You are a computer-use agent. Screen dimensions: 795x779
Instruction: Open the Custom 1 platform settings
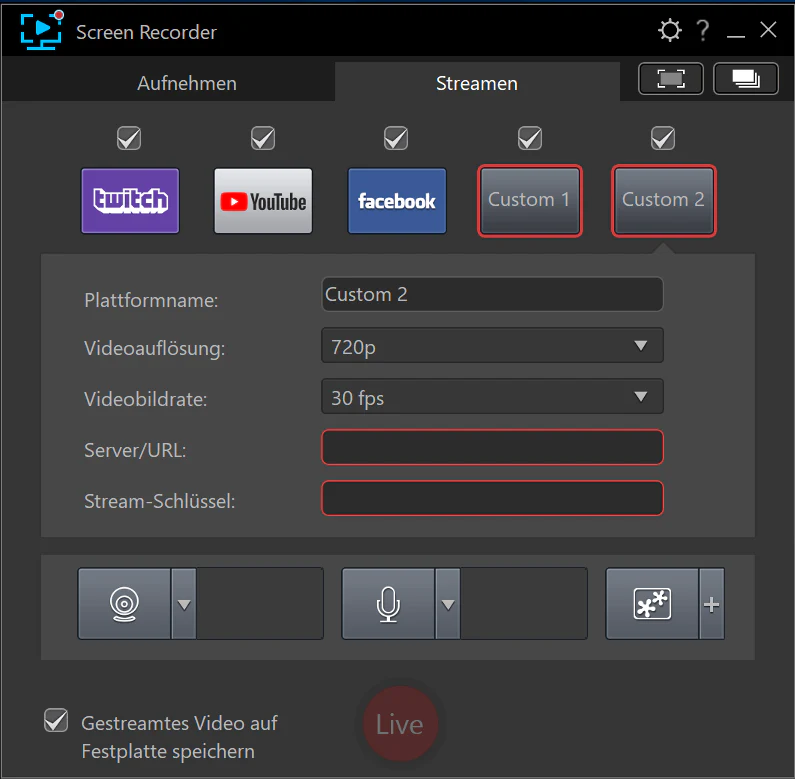(x=530, y=201)
